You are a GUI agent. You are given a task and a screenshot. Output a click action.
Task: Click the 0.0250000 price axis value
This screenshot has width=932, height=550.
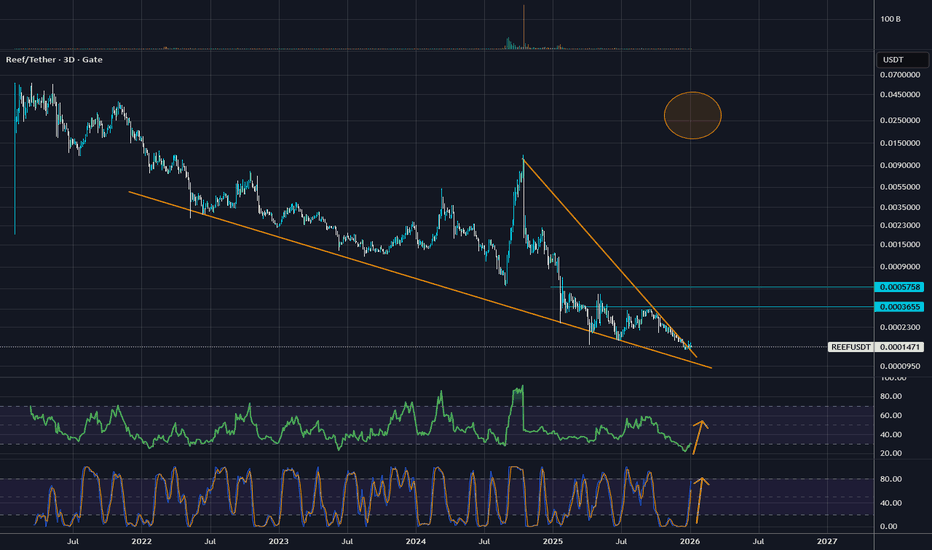(900, 120)
